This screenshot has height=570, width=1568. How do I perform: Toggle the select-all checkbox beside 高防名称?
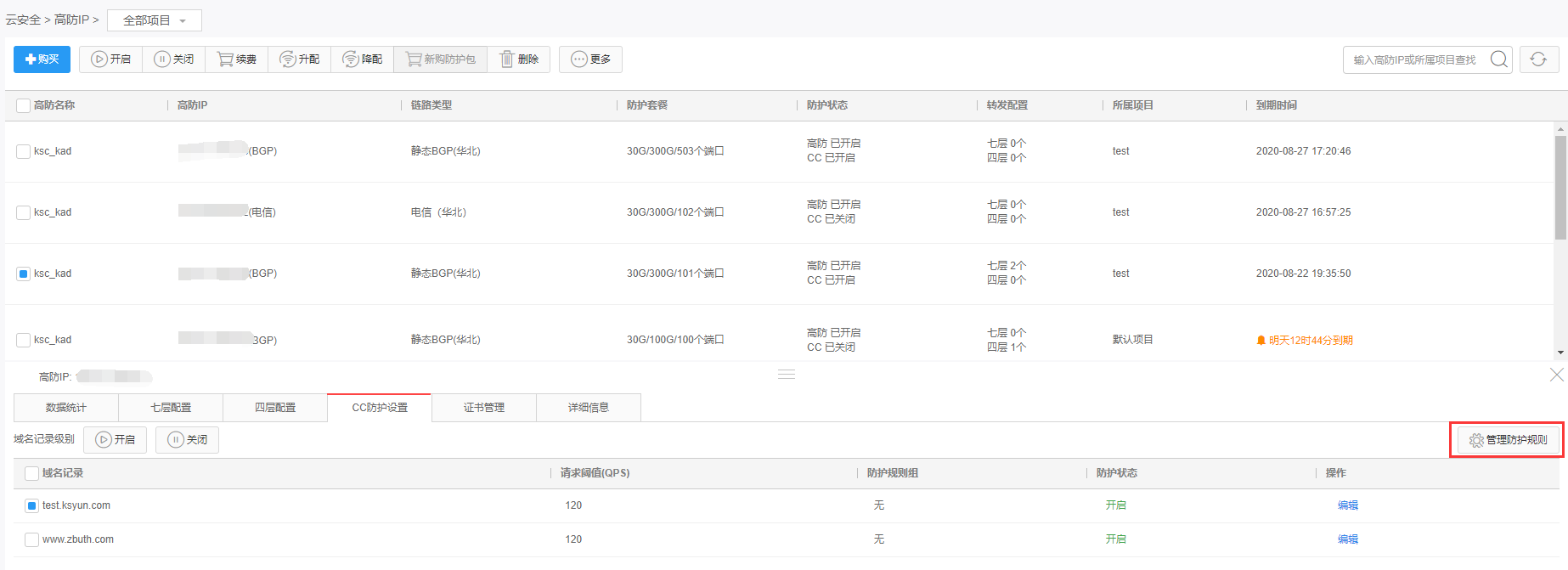tap(24, 105)
